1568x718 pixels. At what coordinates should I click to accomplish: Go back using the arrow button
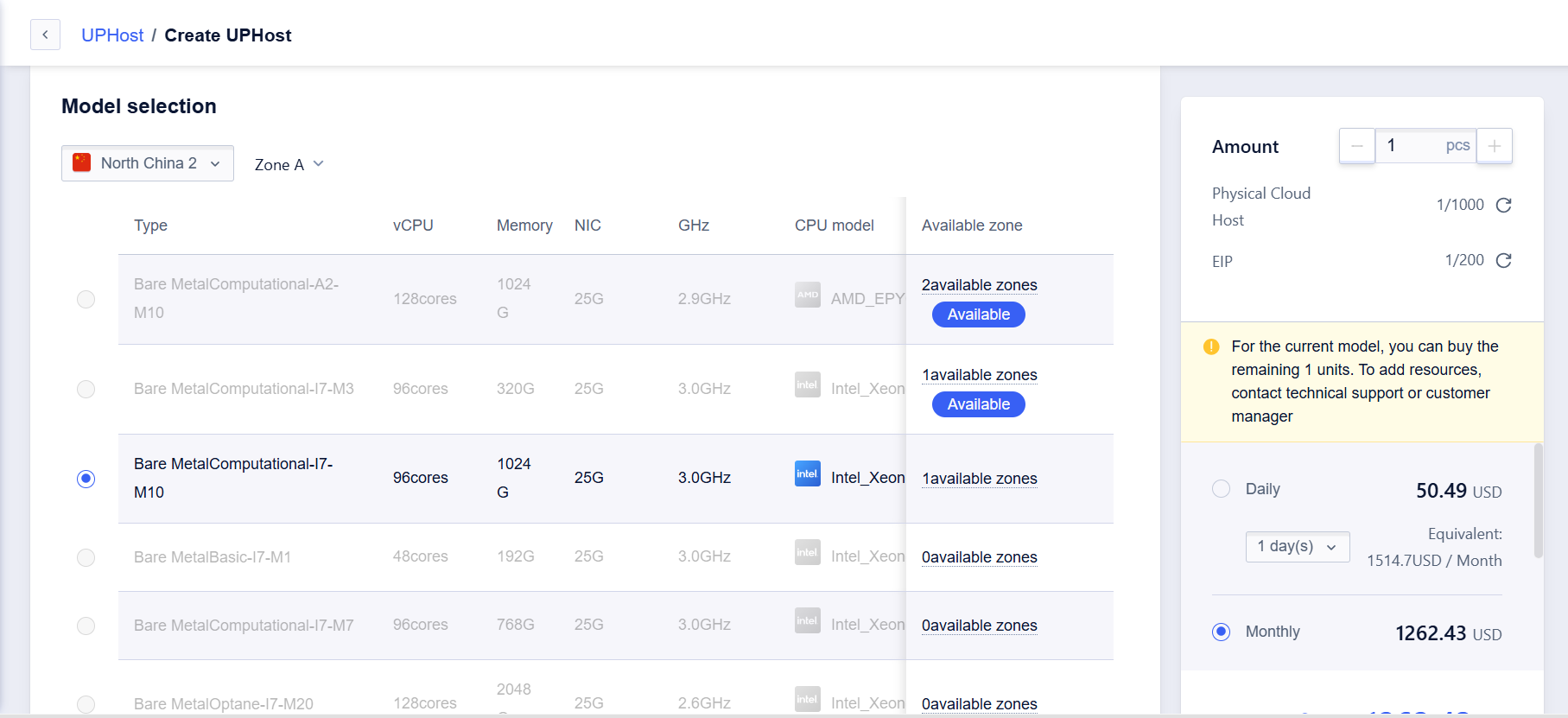pos(45,35)
